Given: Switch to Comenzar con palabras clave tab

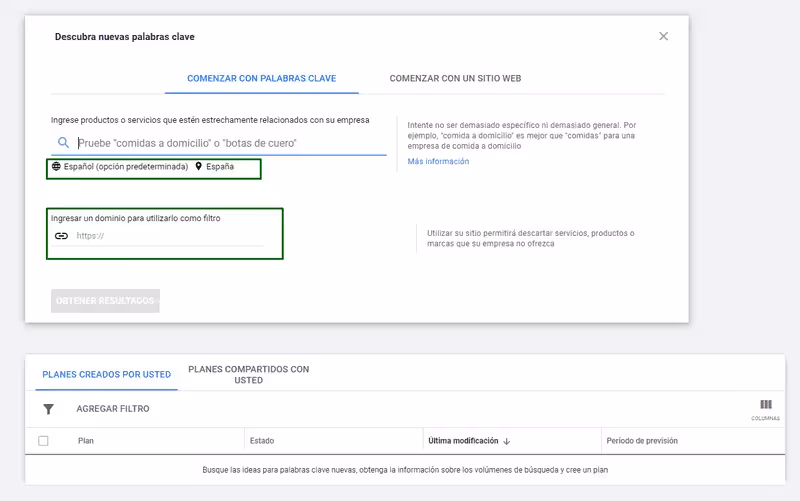Looking at the screenshot, I should (x=261, y=79).
